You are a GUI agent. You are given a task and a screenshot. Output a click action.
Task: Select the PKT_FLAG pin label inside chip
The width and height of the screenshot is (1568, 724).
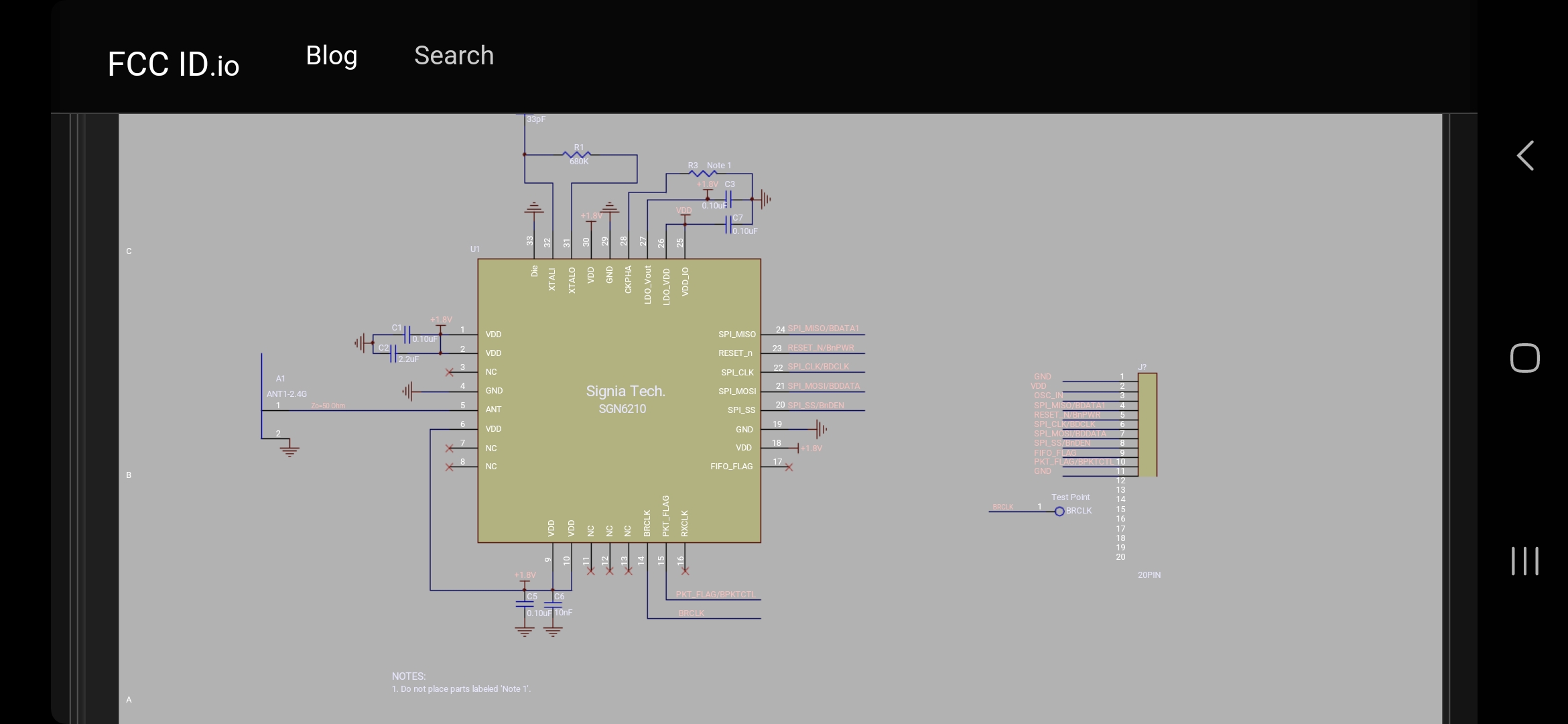coord(665,516)
